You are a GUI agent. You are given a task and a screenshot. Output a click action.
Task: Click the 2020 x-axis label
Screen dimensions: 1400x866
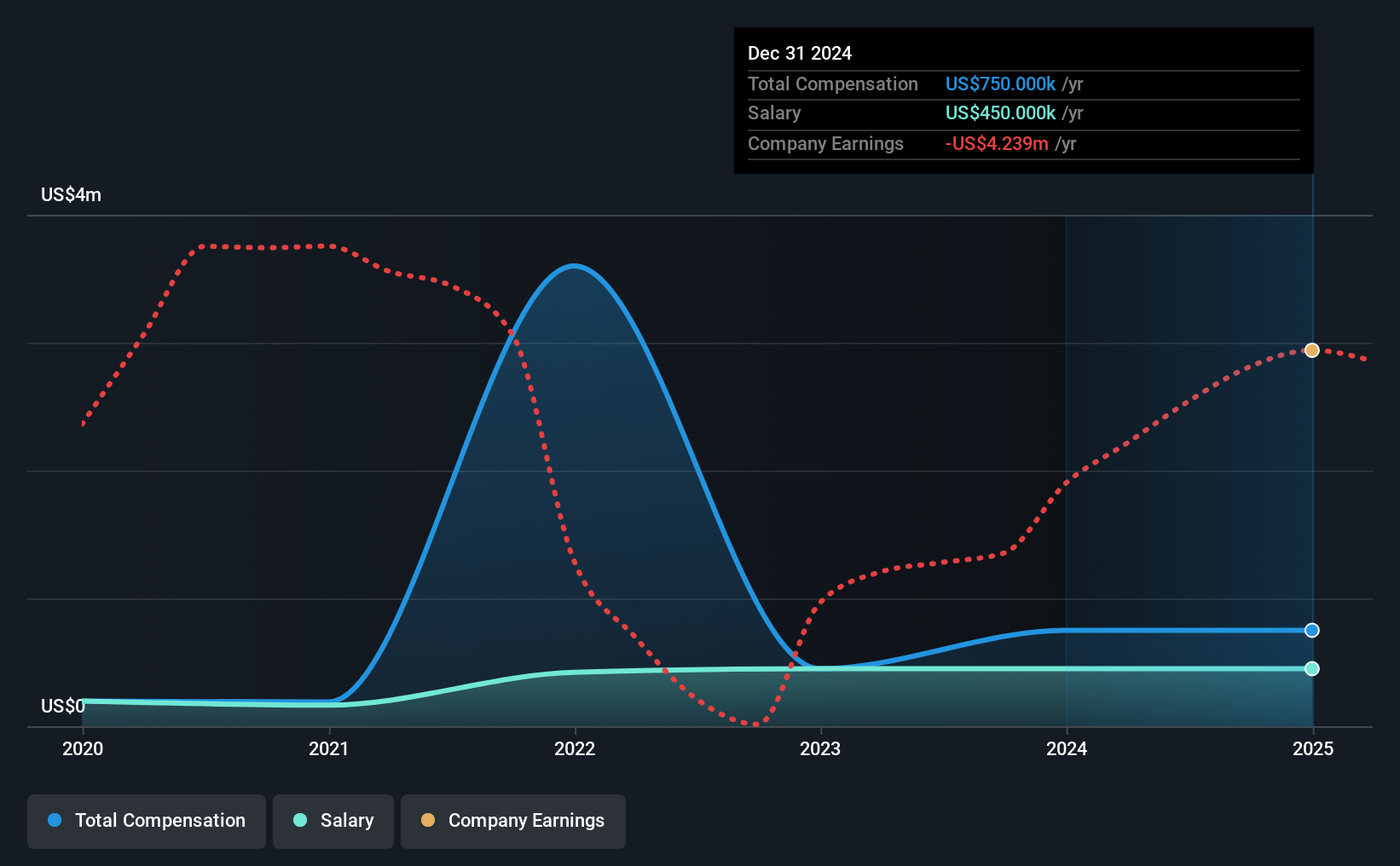coord(83,748)
